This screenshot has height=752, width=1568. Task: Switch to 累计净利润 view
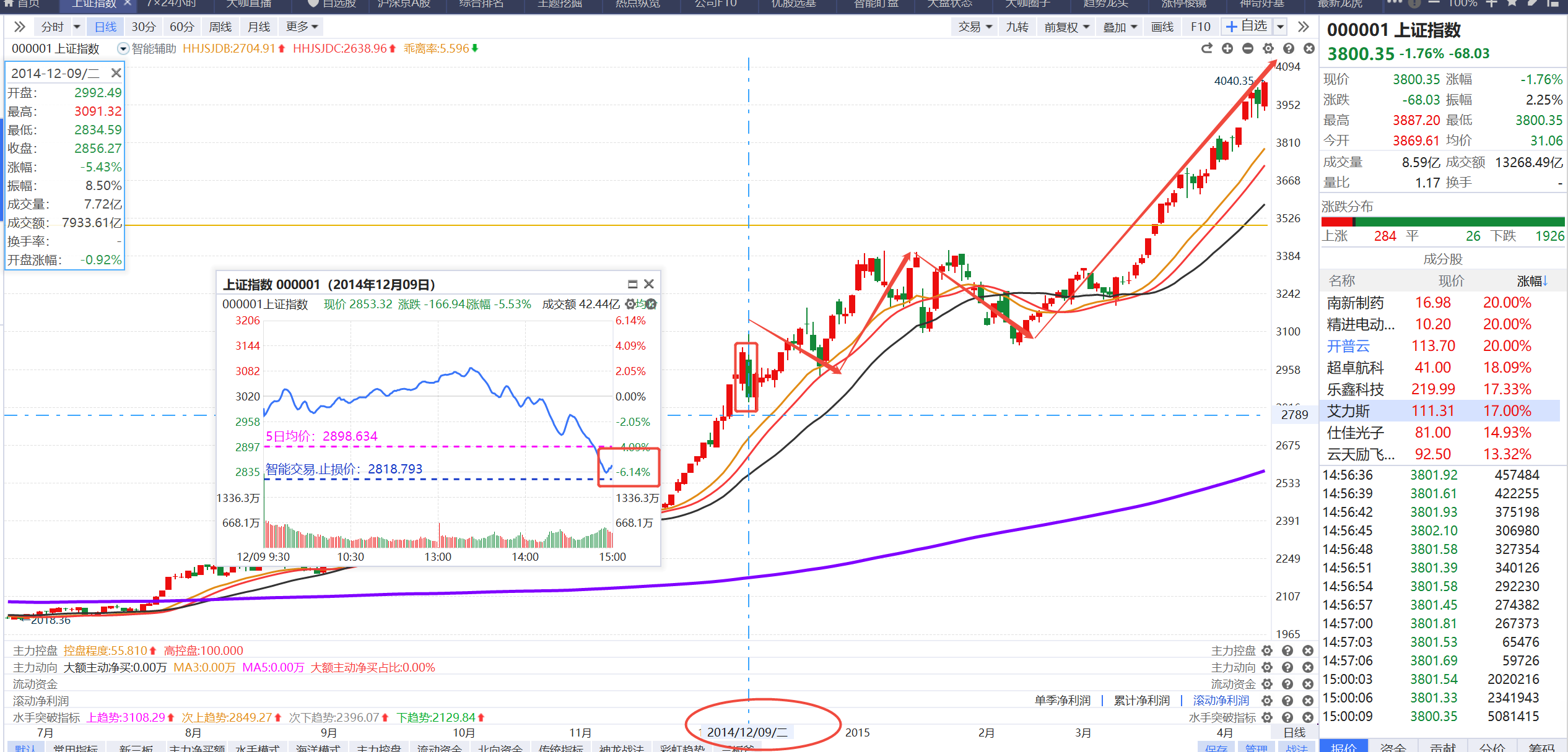pyautogui.click(x=1141, y=701)
